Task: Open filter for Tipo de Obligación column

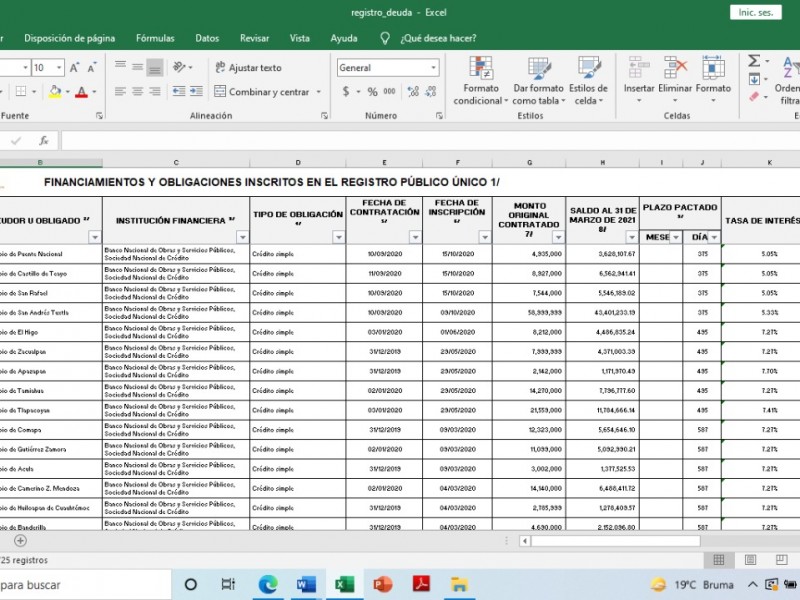Action: [x=339, y=237]
